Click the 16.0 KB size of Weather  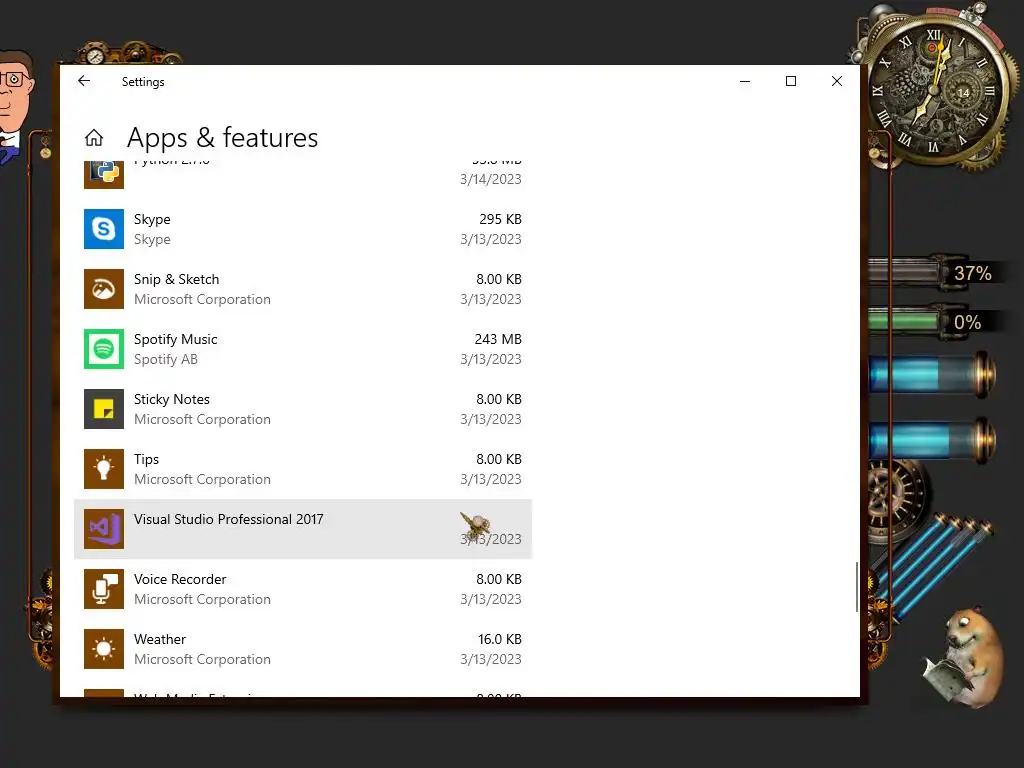click(x=500, y=639)
